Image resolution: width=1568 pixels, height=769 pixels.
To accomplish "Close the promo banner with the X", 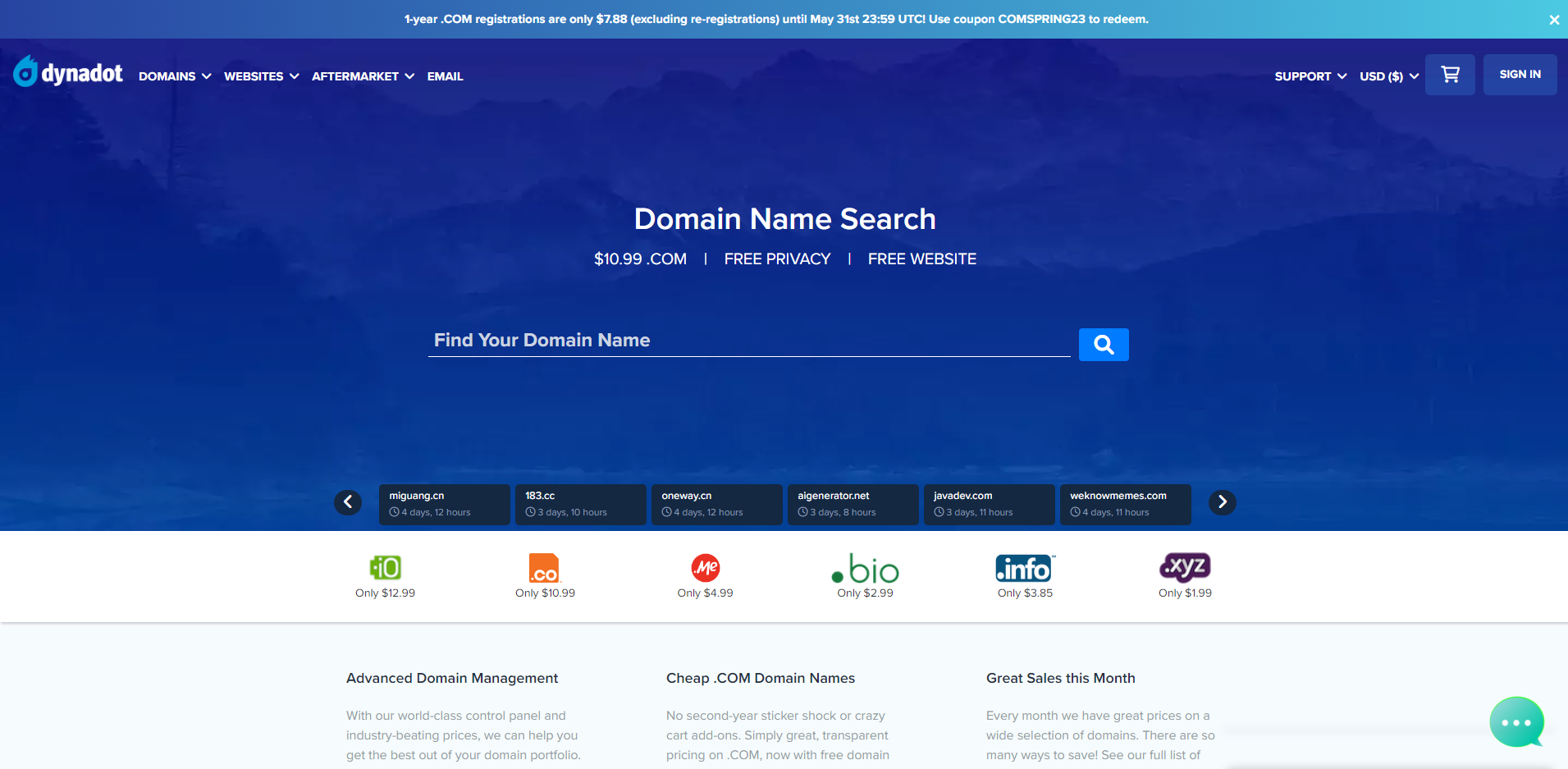I will [1554, 20].
